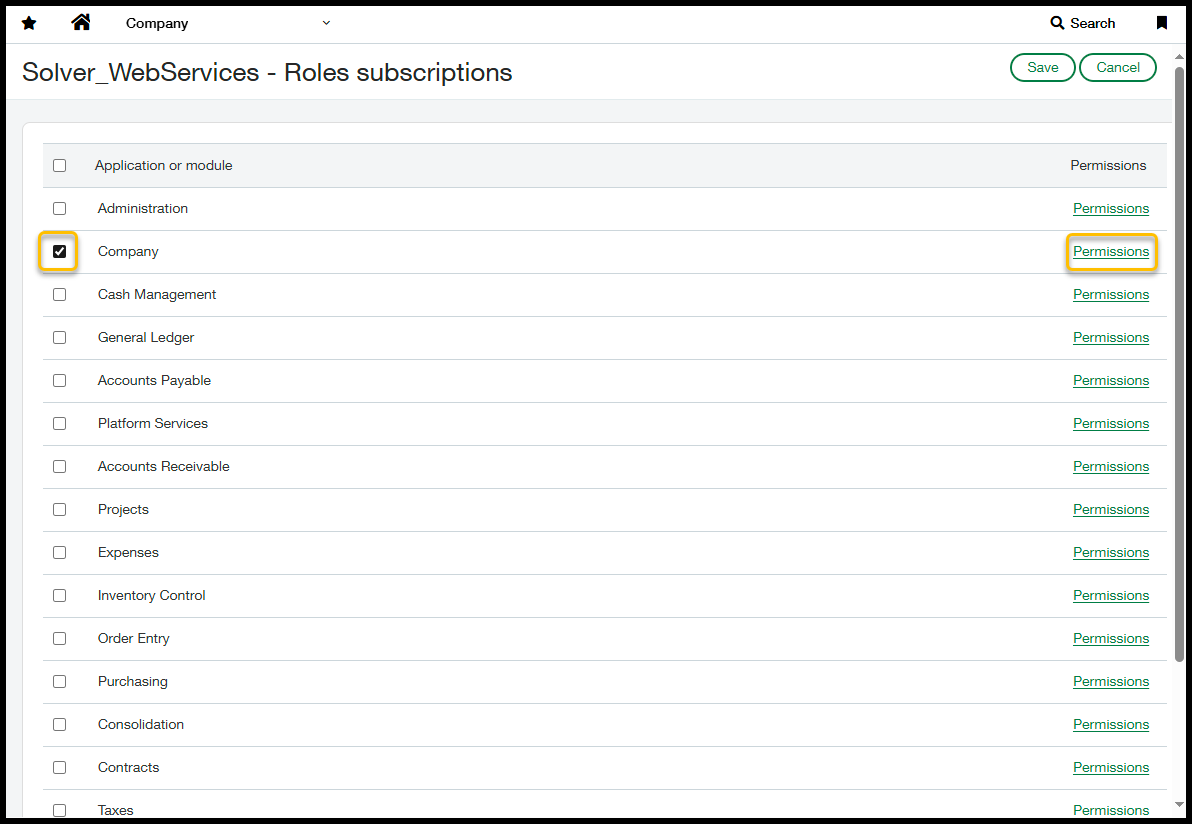Open the Company menu in top bar
Screen dimensions: 1192x824
click(157, 23)
